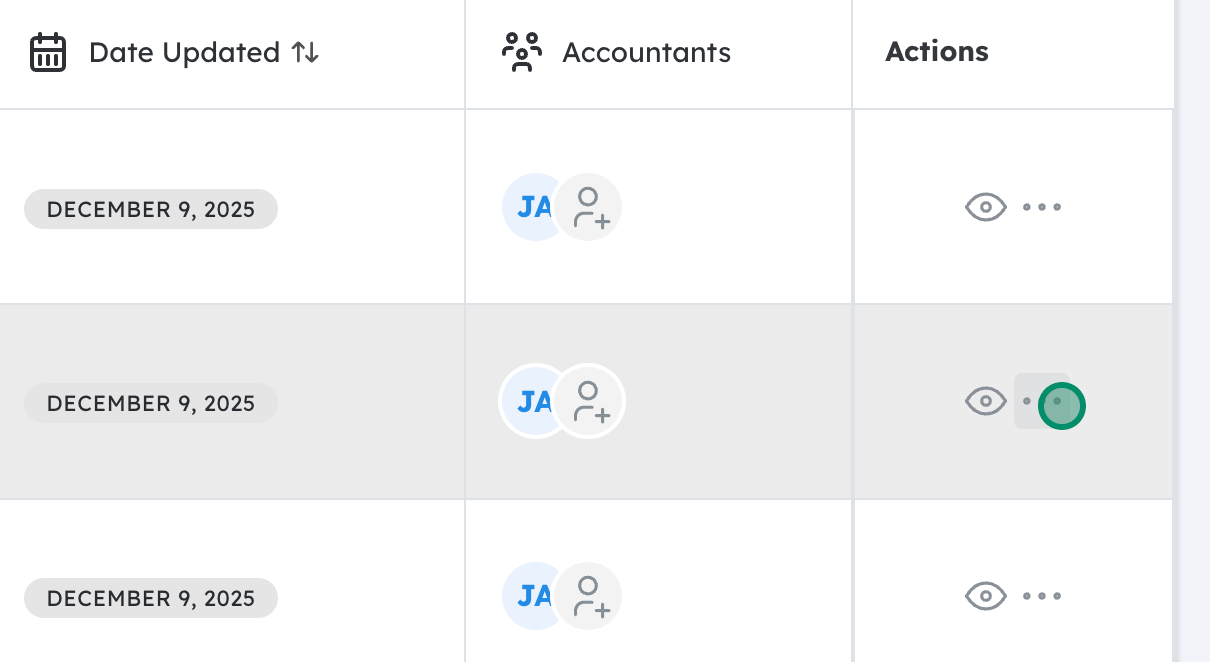Select the Actions column header
The image size is (1210, 662).
(x=937, y=51)
